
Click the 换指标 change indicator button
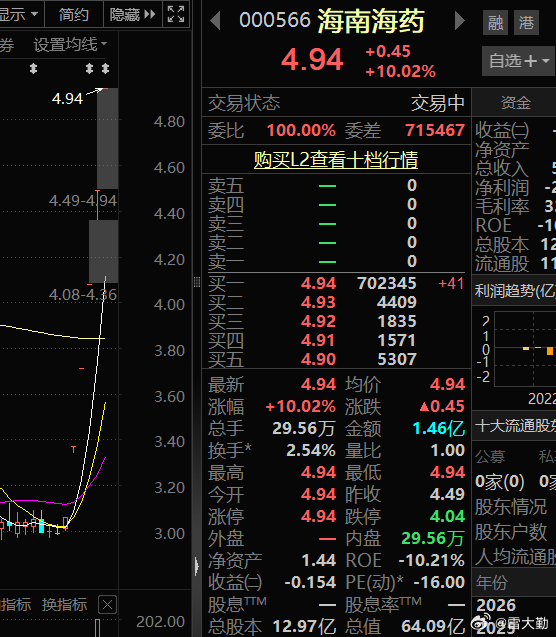tap(65, 604)
